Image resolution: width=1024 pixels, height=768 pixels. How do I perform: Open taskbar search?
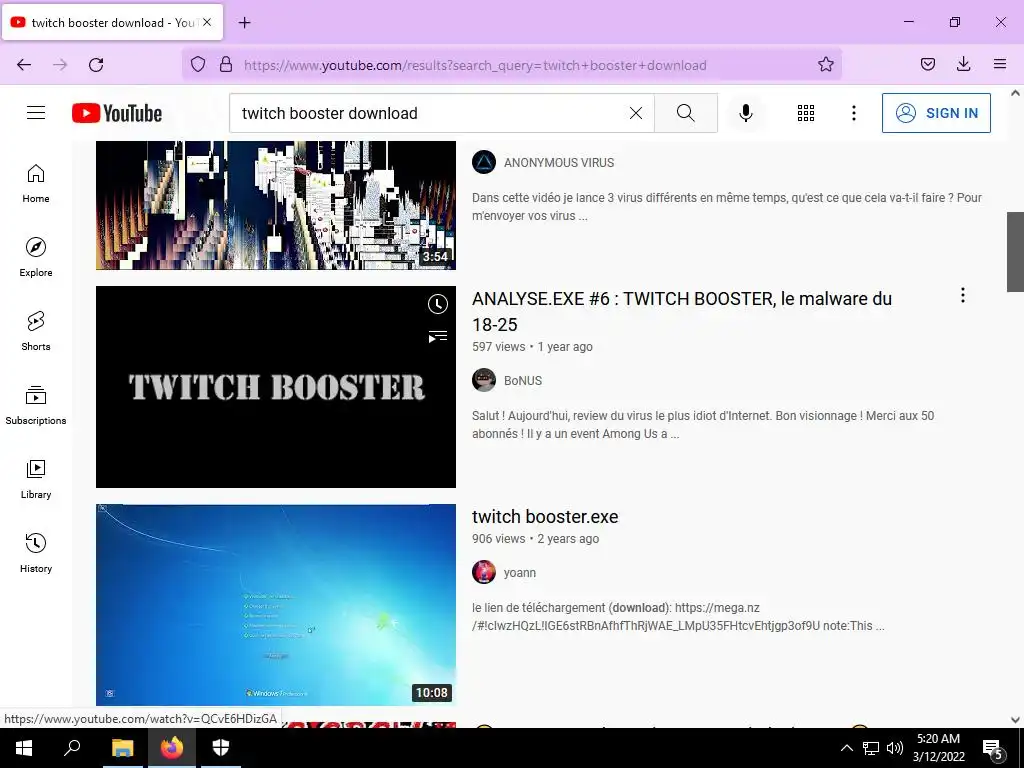72,748
